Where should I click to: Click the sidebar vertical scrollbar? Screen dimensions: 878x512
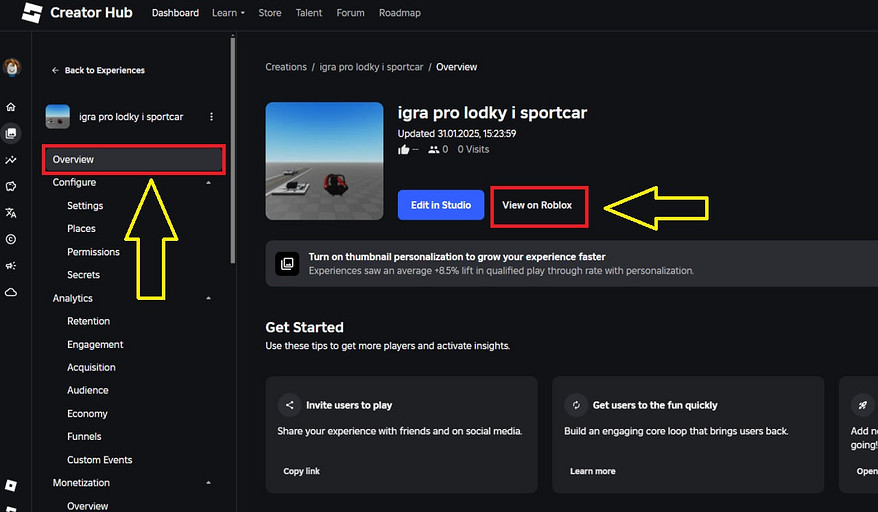point(233,150)
